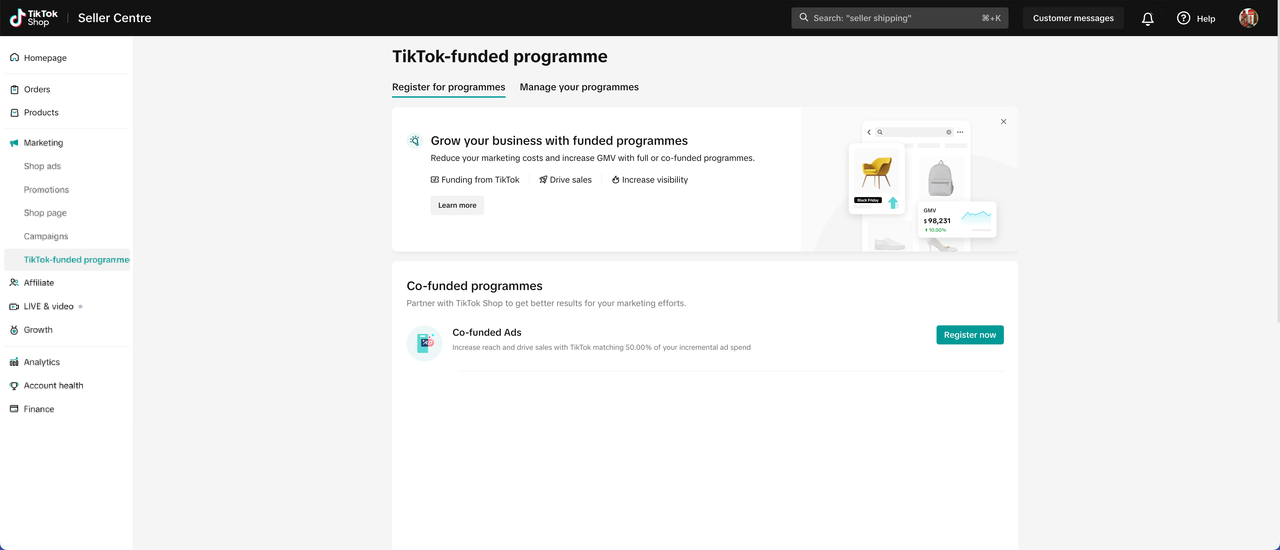Expand the Affiliate section

tap(39, 283)
